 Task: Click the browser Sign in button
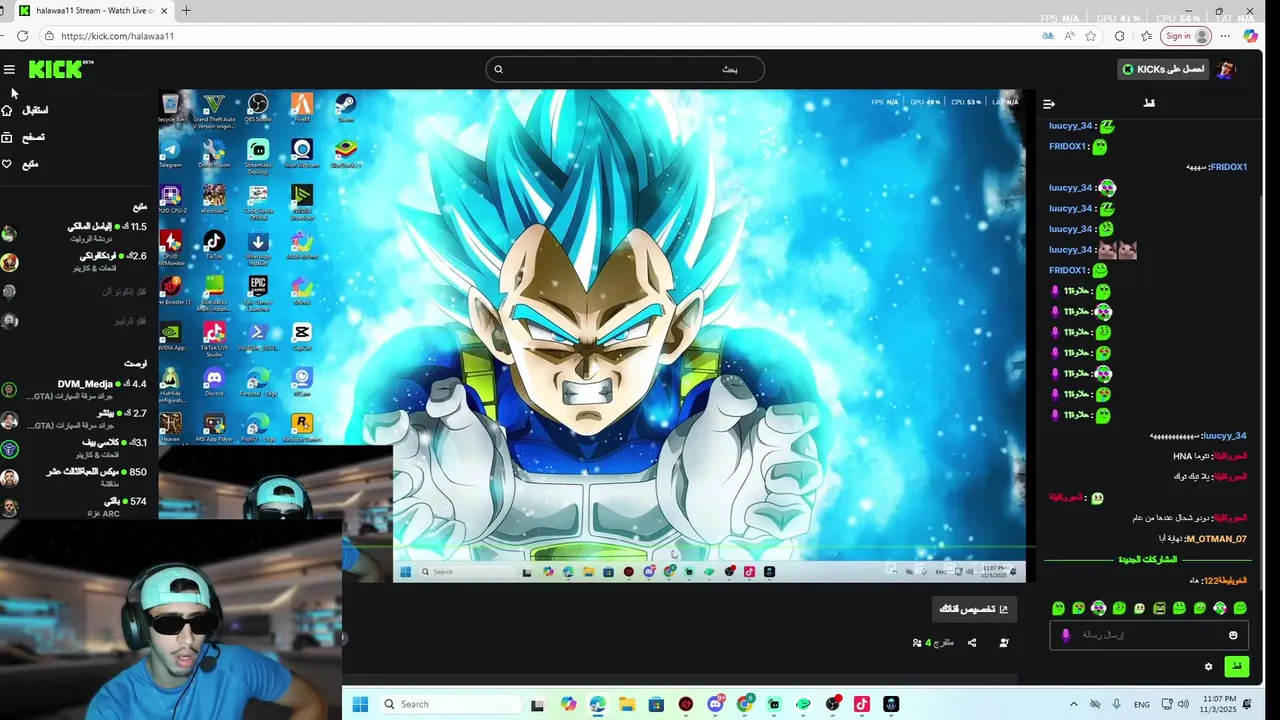[x=1188, y=36]
